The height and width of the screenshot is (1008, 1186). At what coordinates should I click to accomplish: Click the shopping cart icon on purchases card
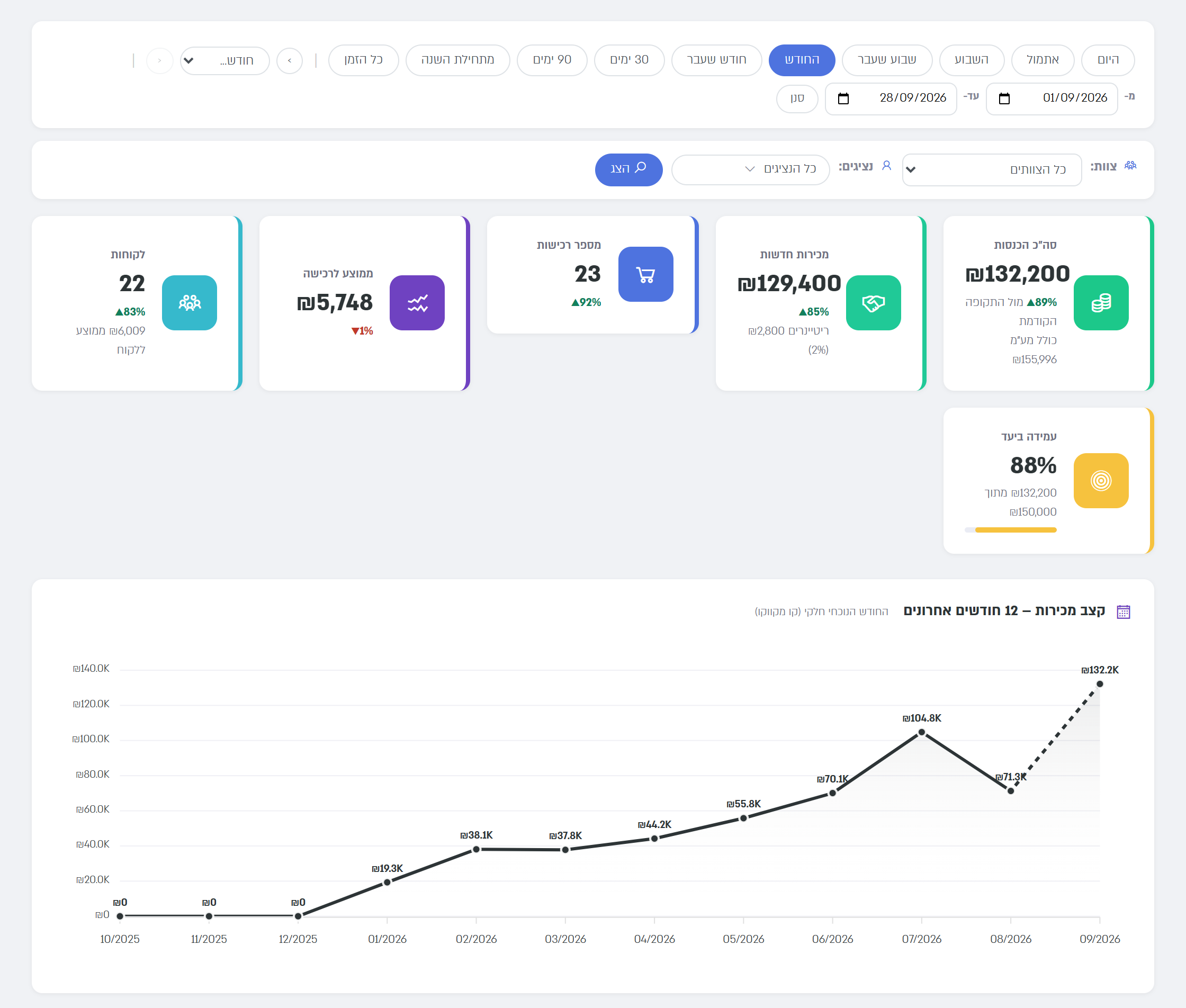pos(645,274)
